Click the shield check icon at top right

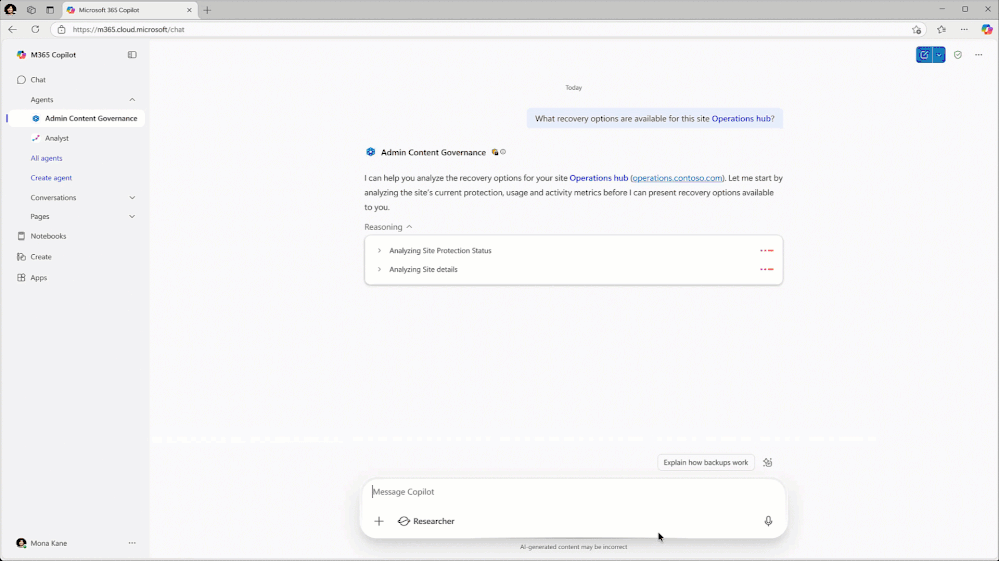[x=958, y=55]
